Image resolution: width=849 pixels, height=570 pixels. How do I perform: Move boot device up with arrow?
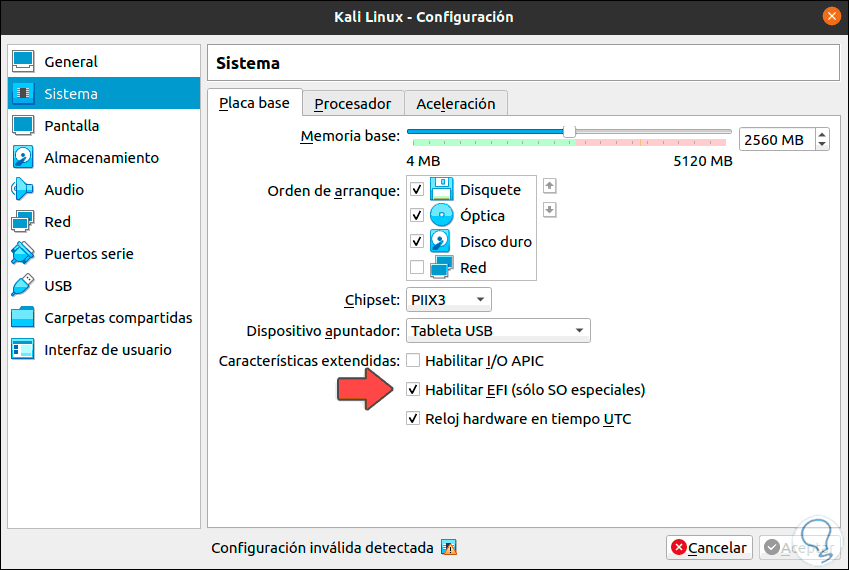pos(550,186)
